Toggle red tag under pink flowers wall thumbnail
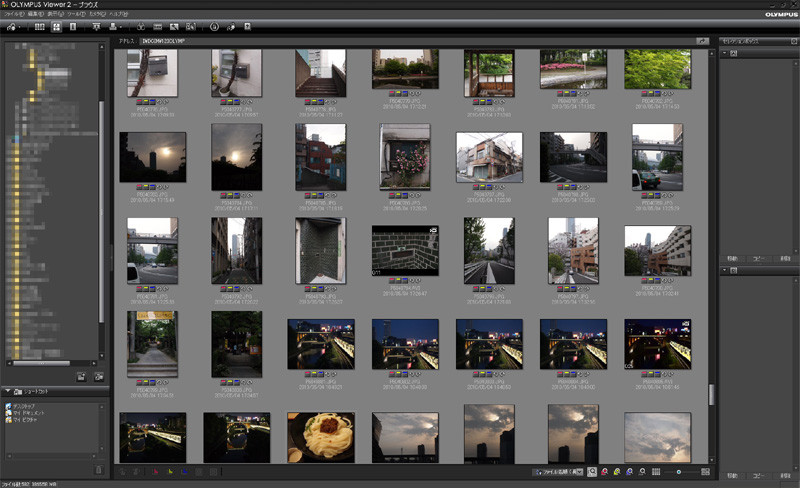800x488 pixels. pyautogui.click(x=392, y=196)
